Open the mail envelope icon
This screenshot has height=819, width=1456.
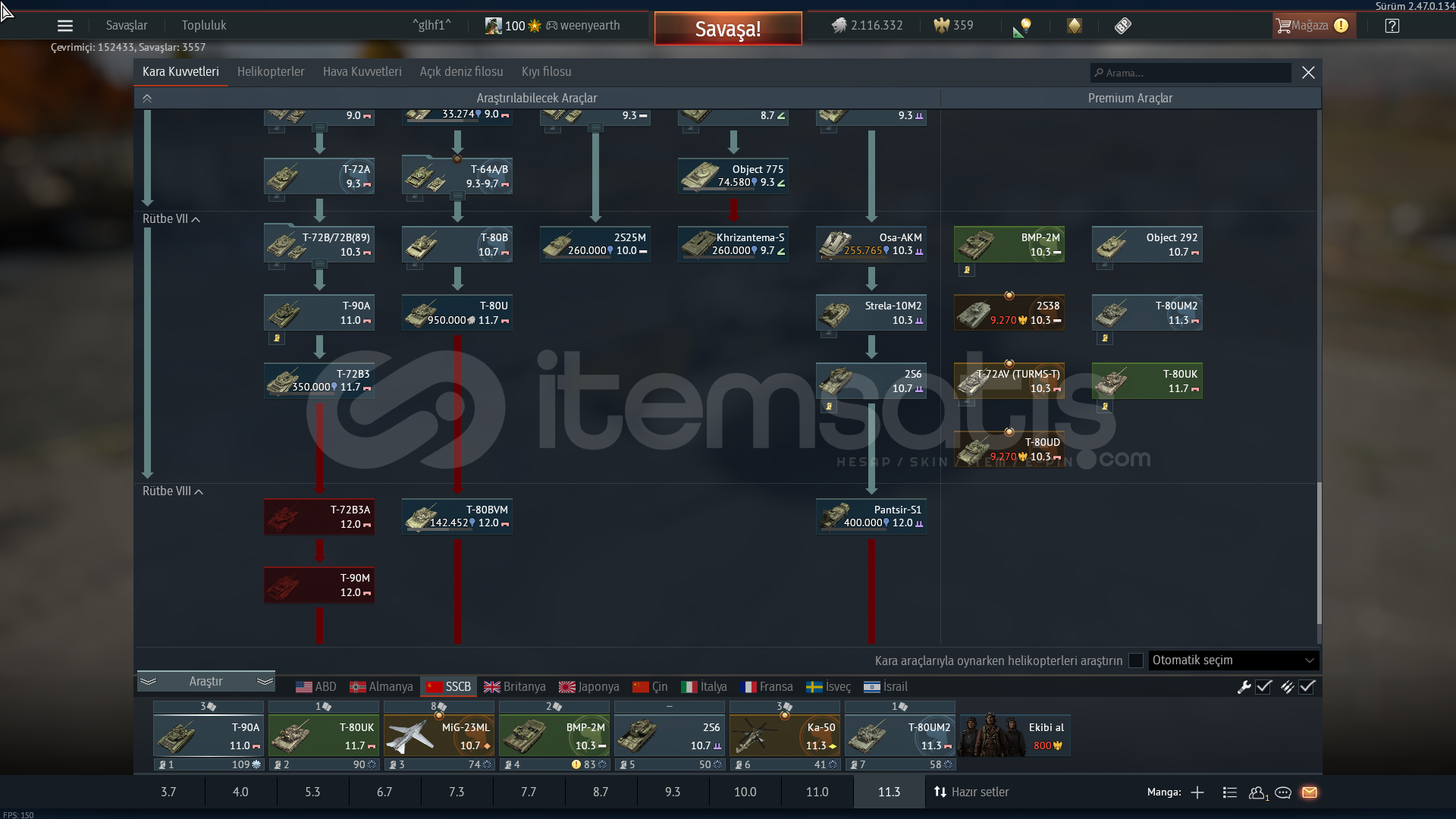1310,792
